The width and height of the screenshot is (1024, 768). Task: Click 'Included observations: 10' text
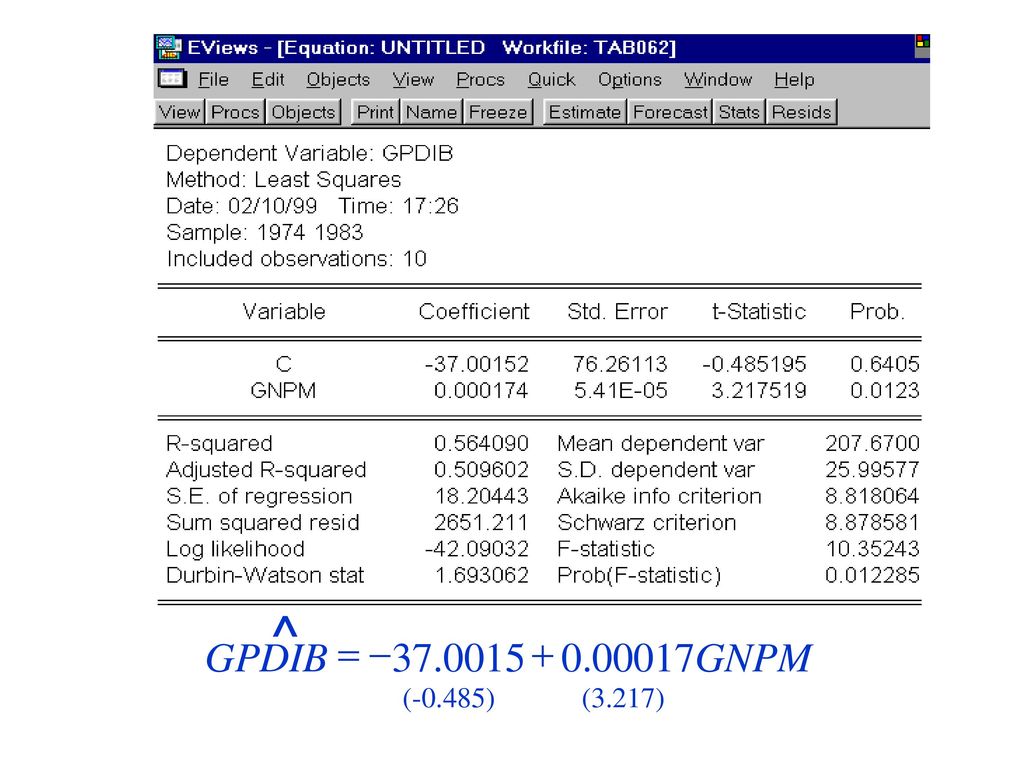point(296,259)
